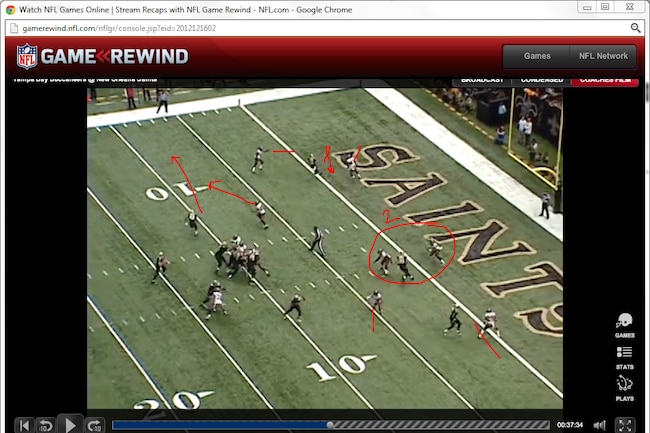Viewport: 650px width, 433px height.
Task: Click the Chrome icon in title bar
Action: [x=10, y=10]
